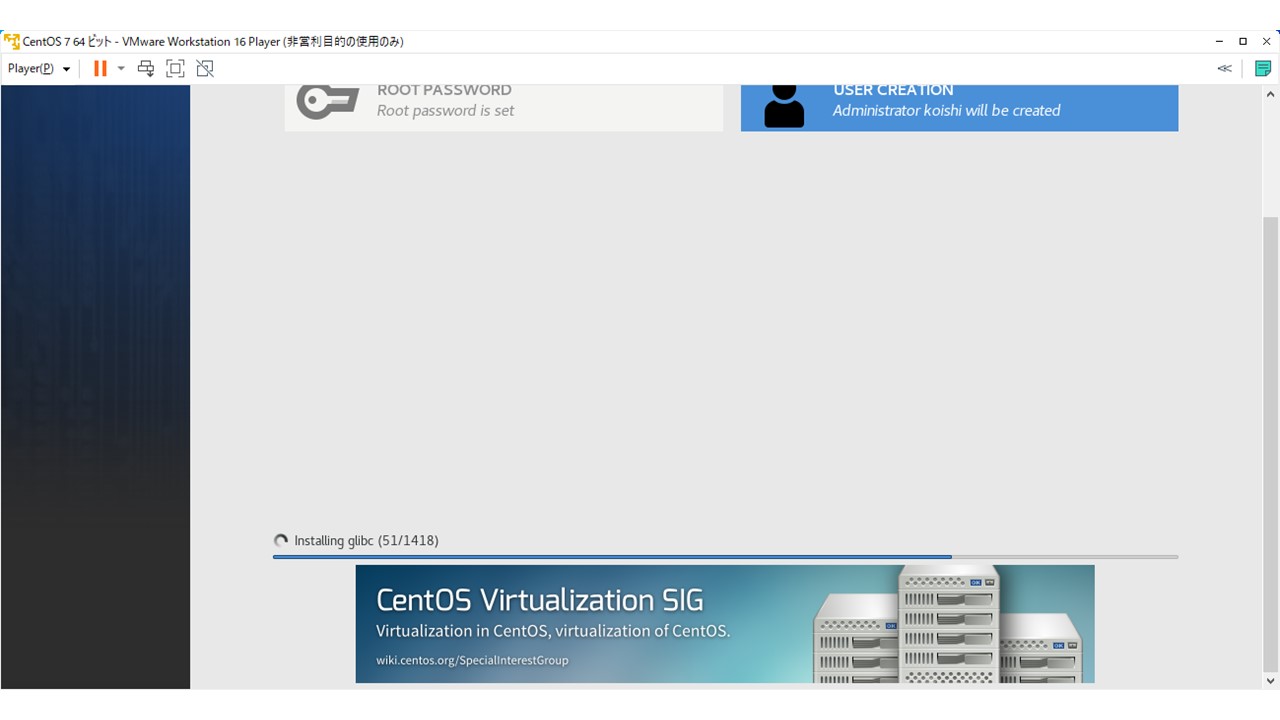Click 'Root password is set' text

pos(445,111)
